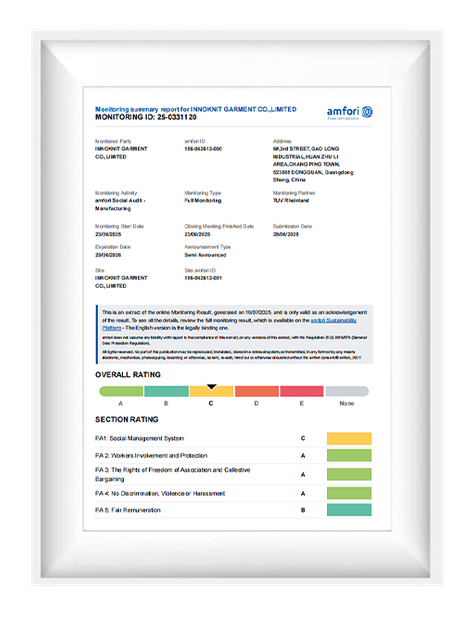Click the yellow swatch for PA1 rating
This screenshot has width=474, height=640.
tap(349, 438)
